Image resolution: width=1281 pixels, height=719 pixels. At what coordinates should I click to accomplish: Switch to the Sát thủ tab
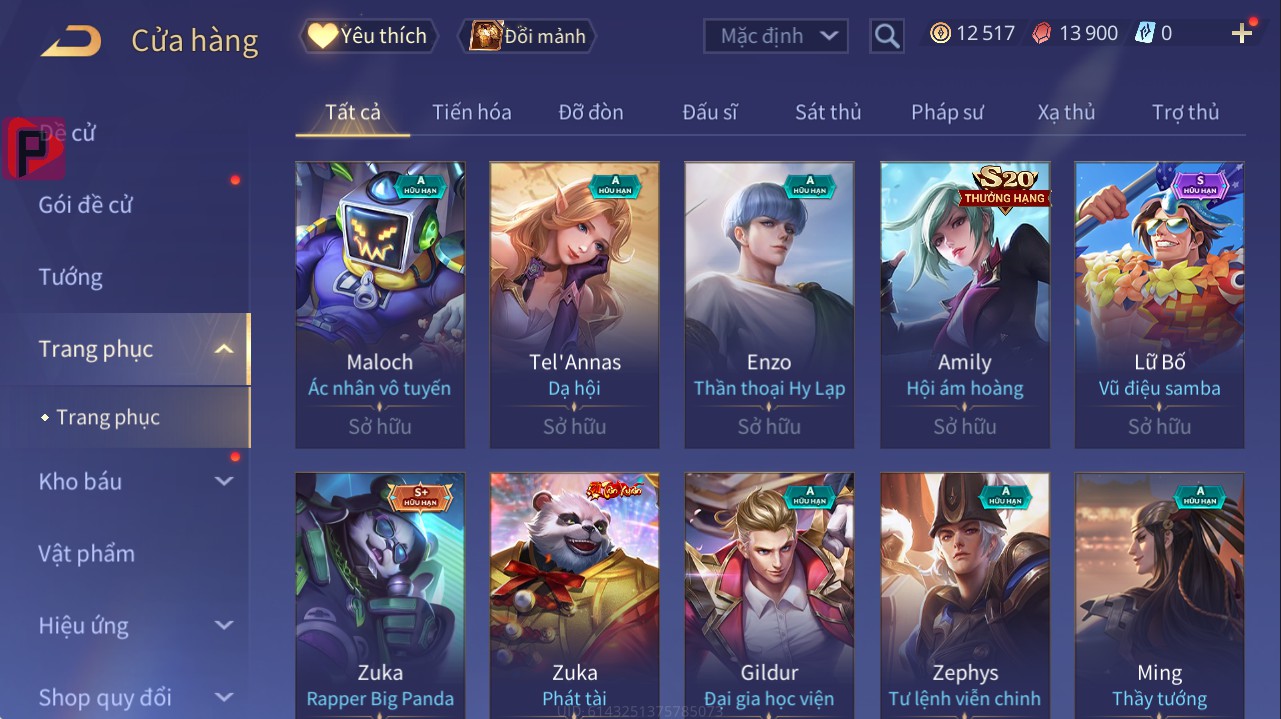click(828, 112)
